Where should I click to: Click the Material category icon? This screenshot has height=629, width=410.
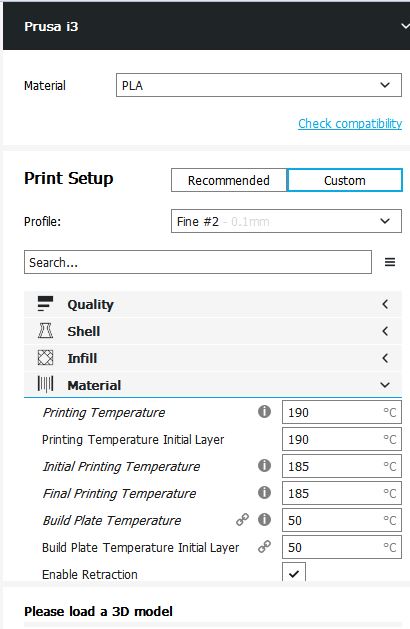click(45, 384)
